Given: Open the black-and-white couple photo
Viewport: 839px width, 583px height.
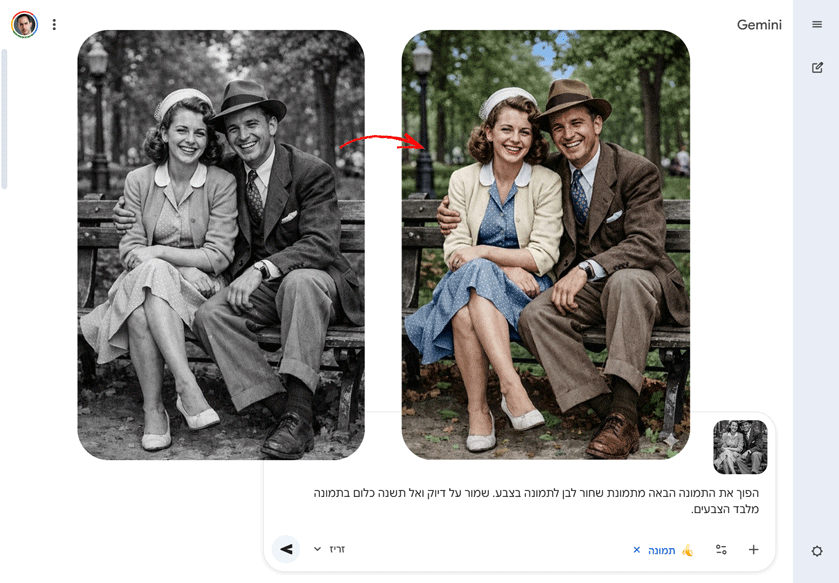Looking at the screenshot, I should click(221, 245).
